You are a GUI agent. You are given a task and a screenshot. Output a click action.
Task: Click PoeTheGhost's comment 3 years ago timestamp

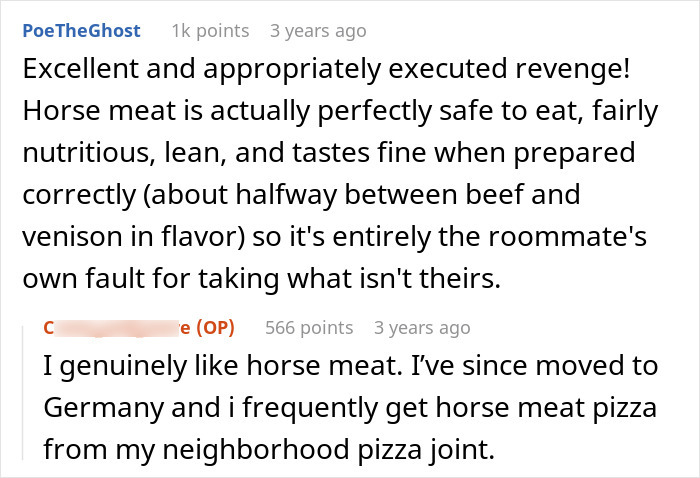[x=318, y=31]
